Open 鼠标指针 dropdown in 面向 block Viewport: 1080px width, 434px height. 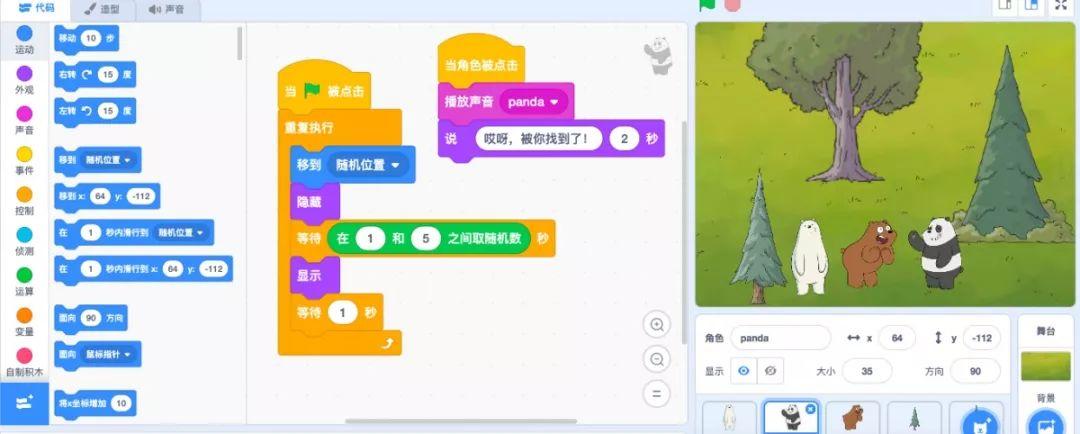pyautogui.click(x=107, y=355)
